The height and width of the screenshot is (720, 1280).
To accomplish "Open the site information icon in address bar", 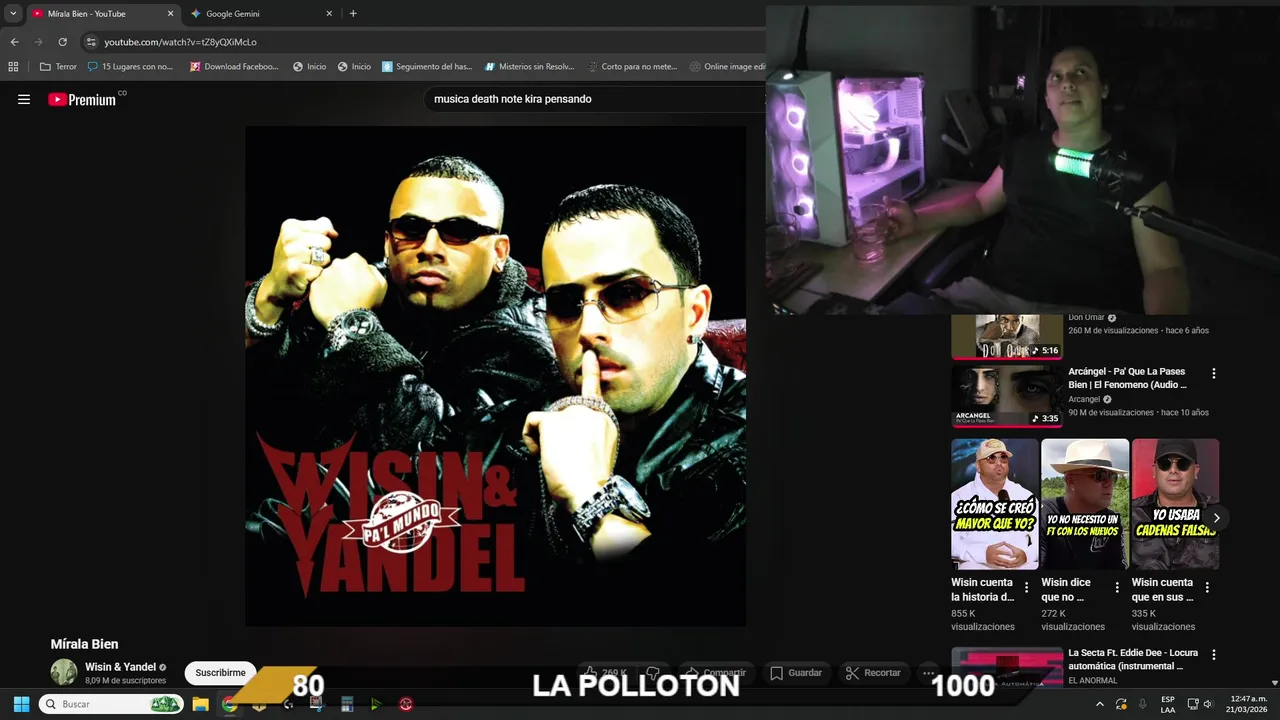I will coord(92,42).
